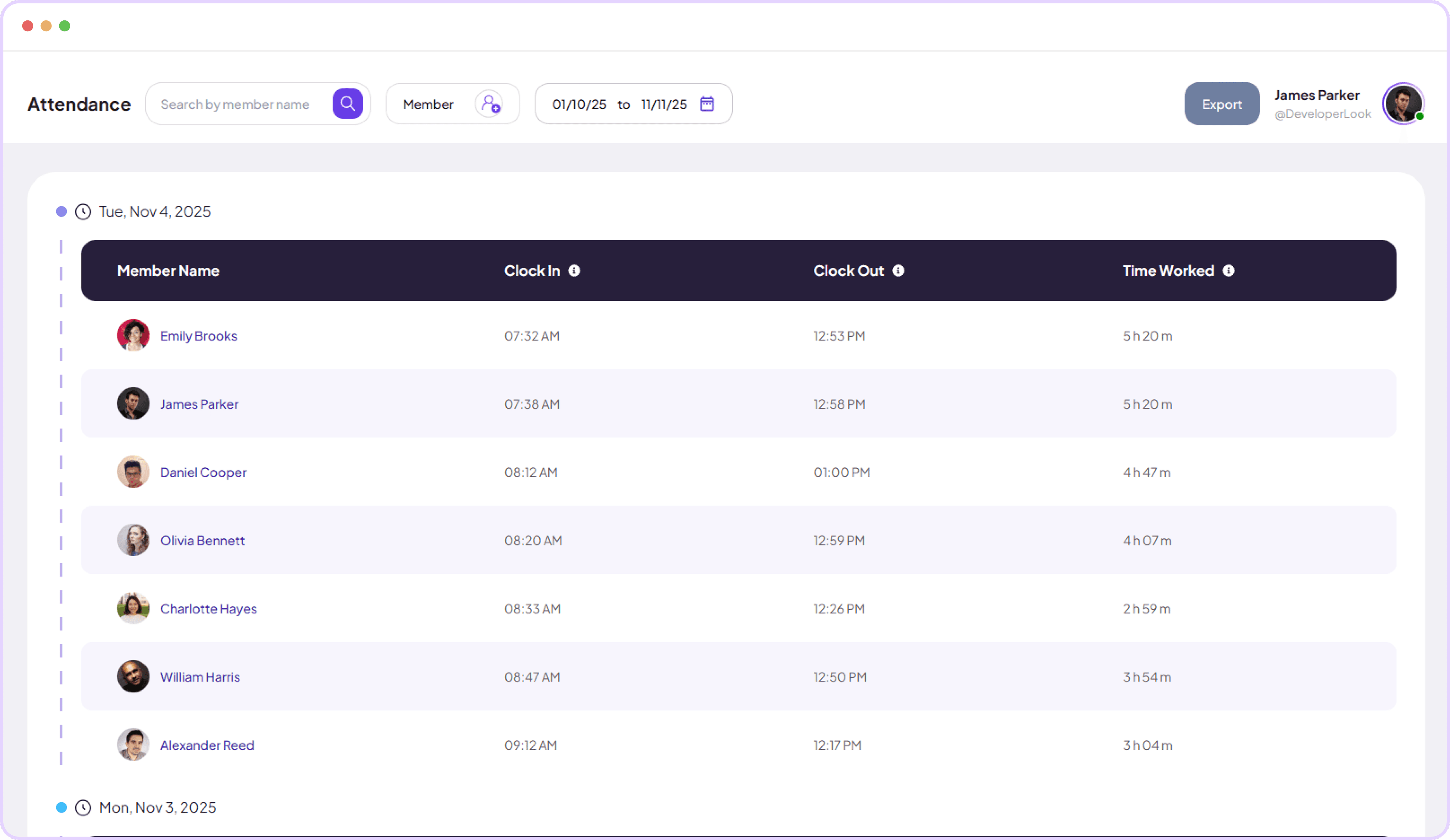Open the calendar icon for date range
The width and height of the screenshot is (1450, 840).
(707, 103)
